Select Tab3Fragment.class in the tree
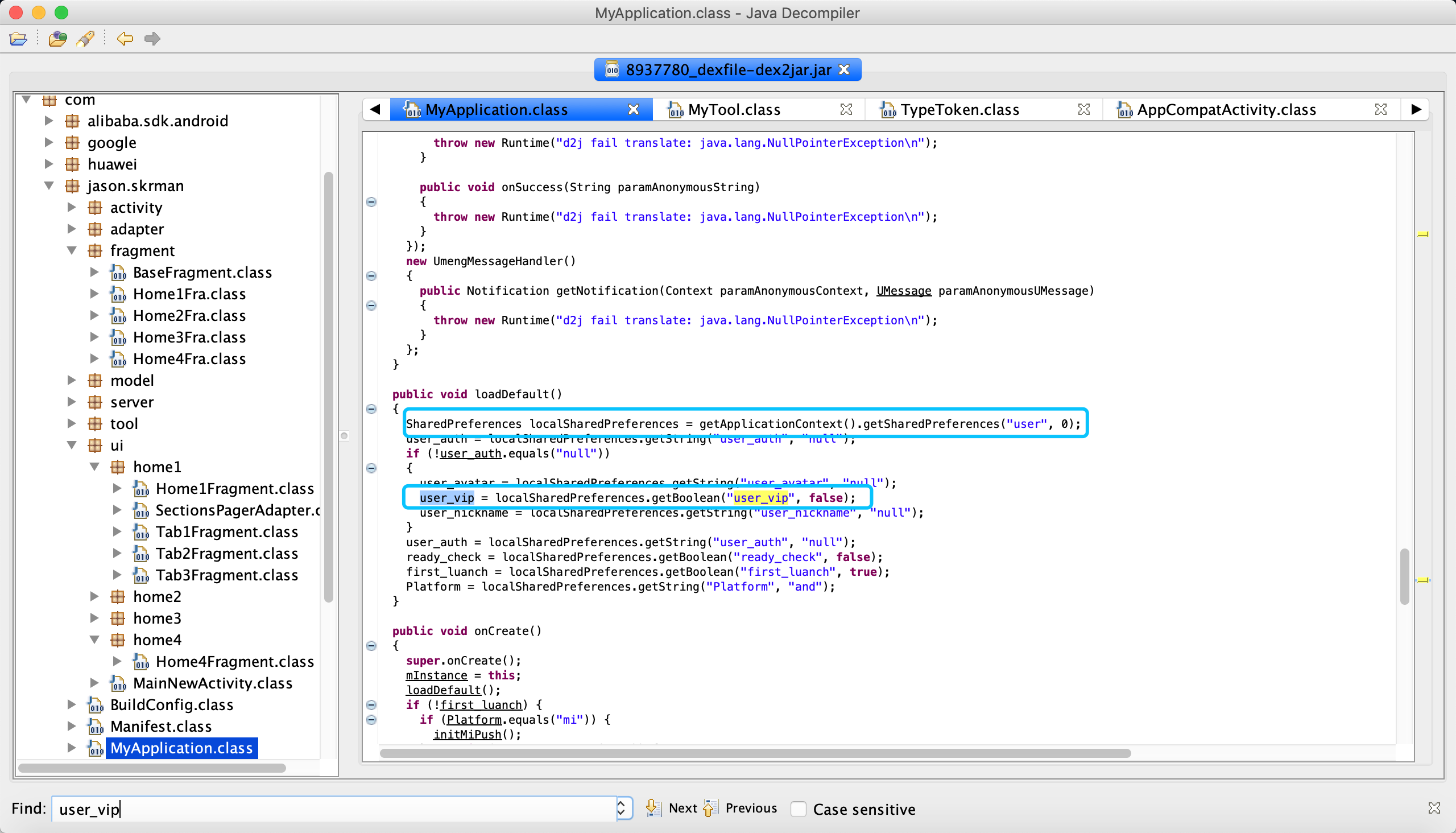Viewport: 1456px width, 833px height. pos(226,575)
